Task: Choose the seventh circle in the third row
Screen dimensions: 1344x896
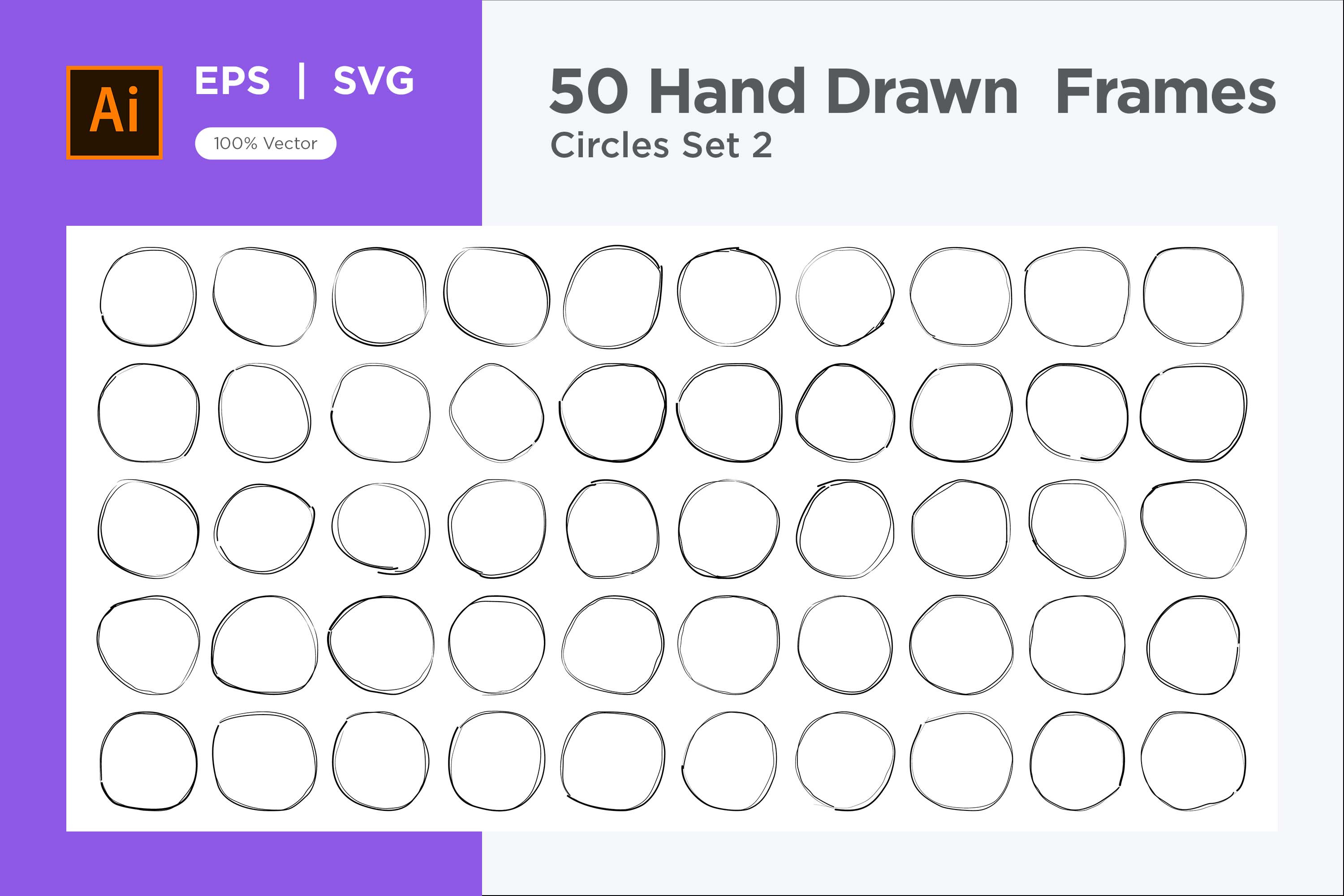Action: (845, 529)
